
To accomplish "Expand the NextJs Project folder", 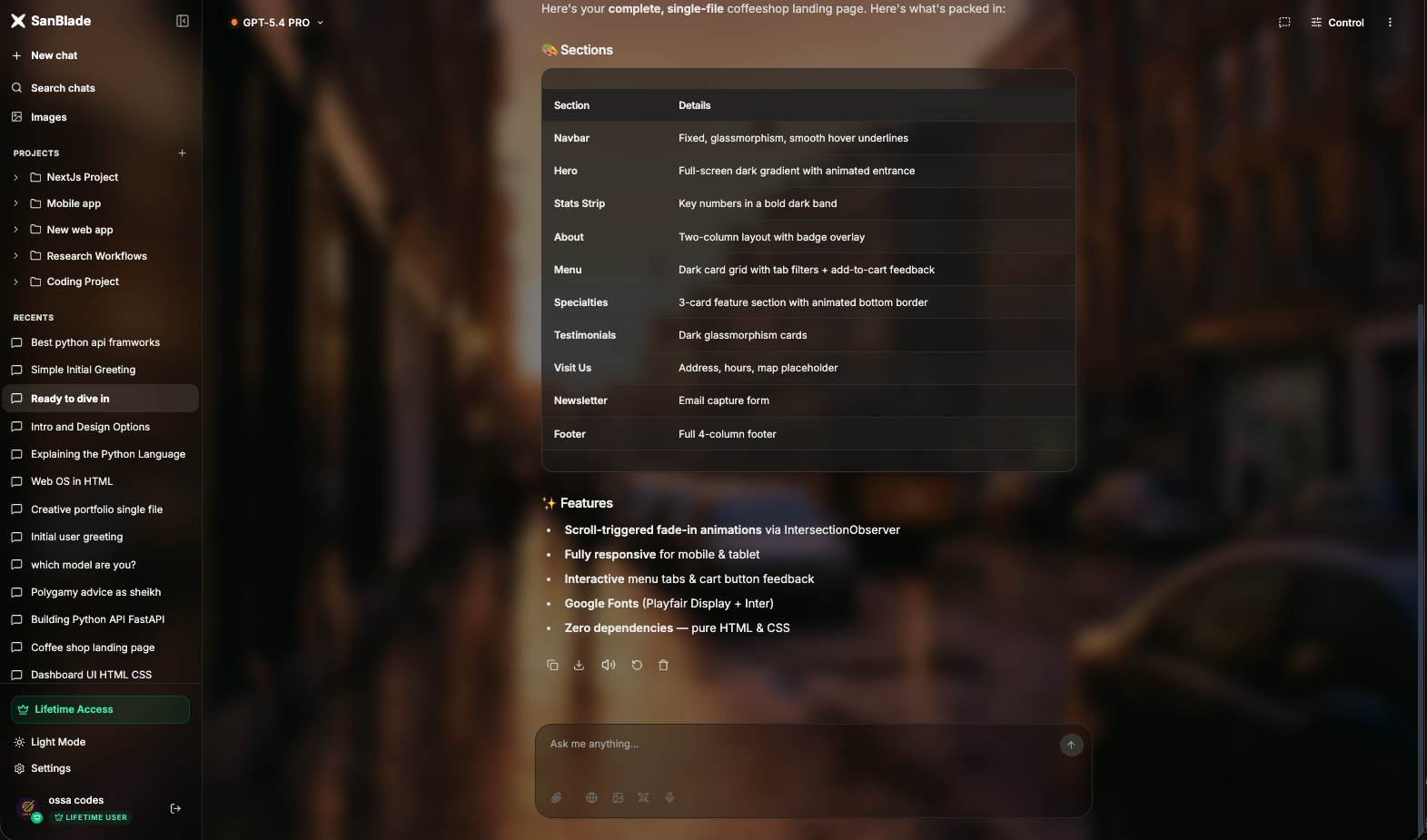I will point(15,177).
